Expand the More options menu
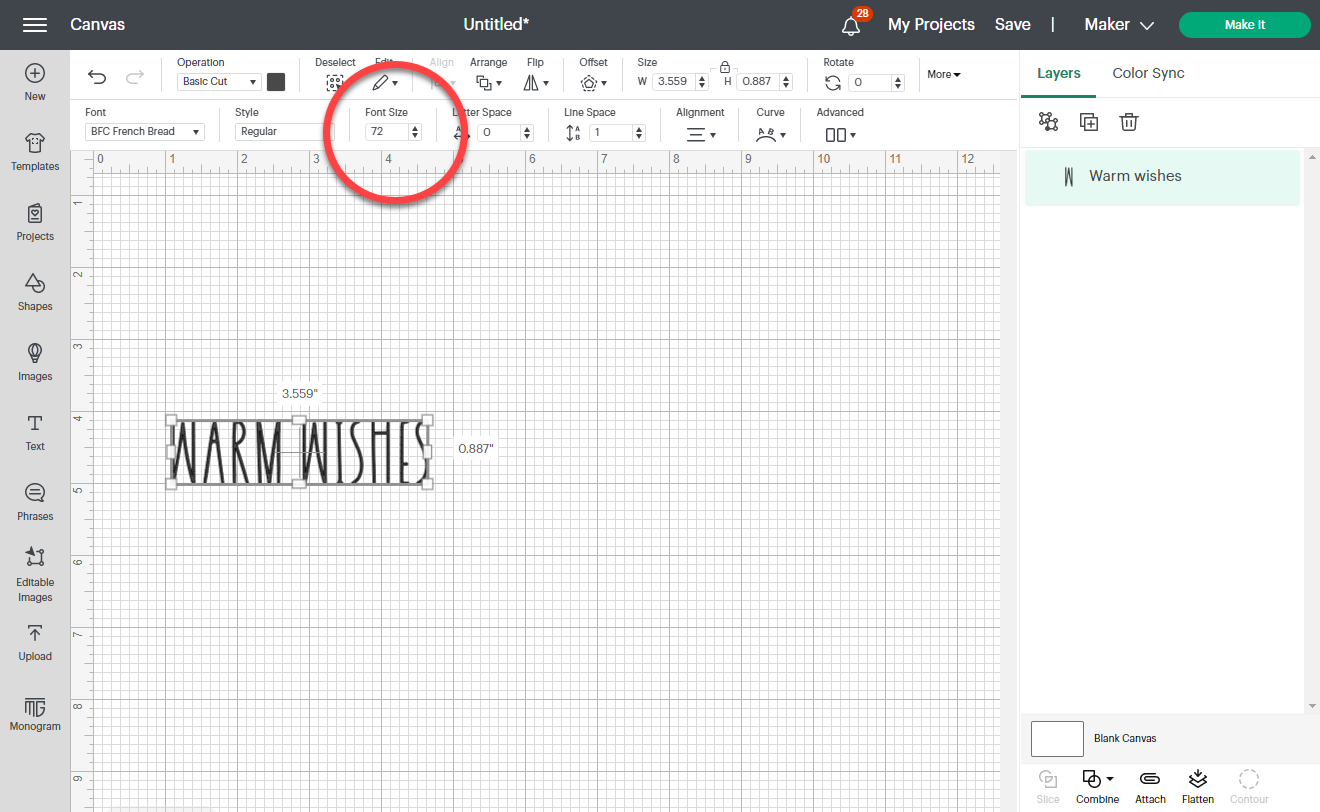Image resolution: width=1320 pixels, height=812 pixels. pos(941,74)
